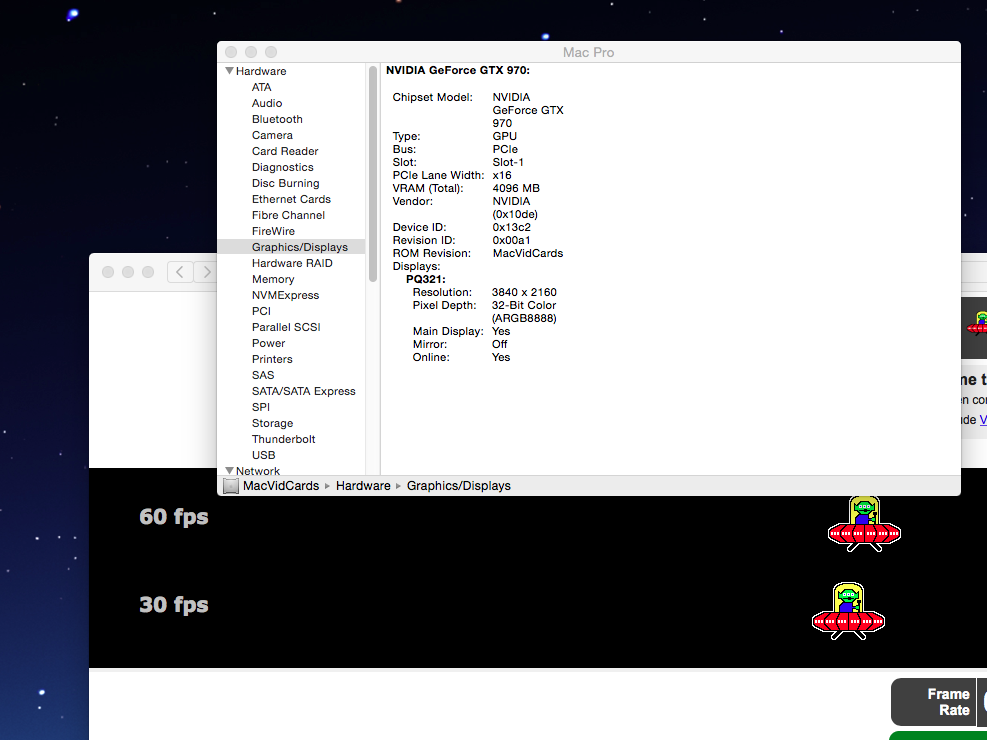Click the 0x13c2 Device ID value
The width and height of the screenshot is (987, 740).
[x=511, y=227]
